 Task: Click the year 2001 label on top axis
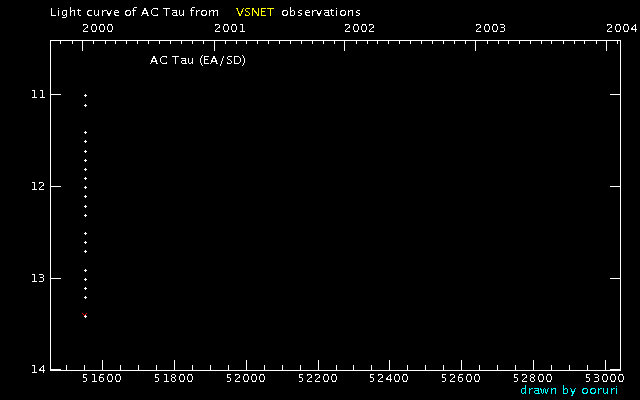pos(229,29)
